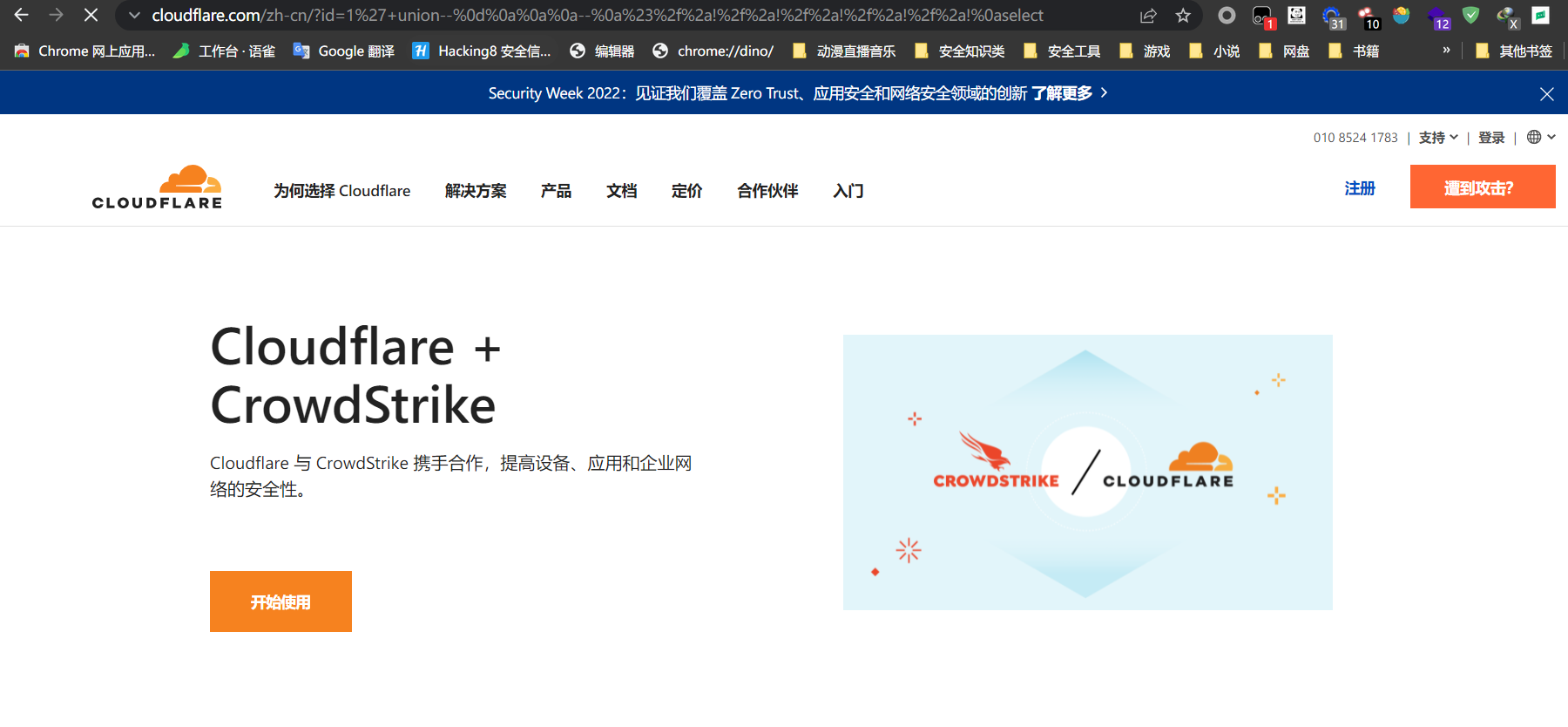Expand the 支持 dropdown
Image resolution: width=1568 pixels, height=727 pixels.
[x=1438, y=138]
